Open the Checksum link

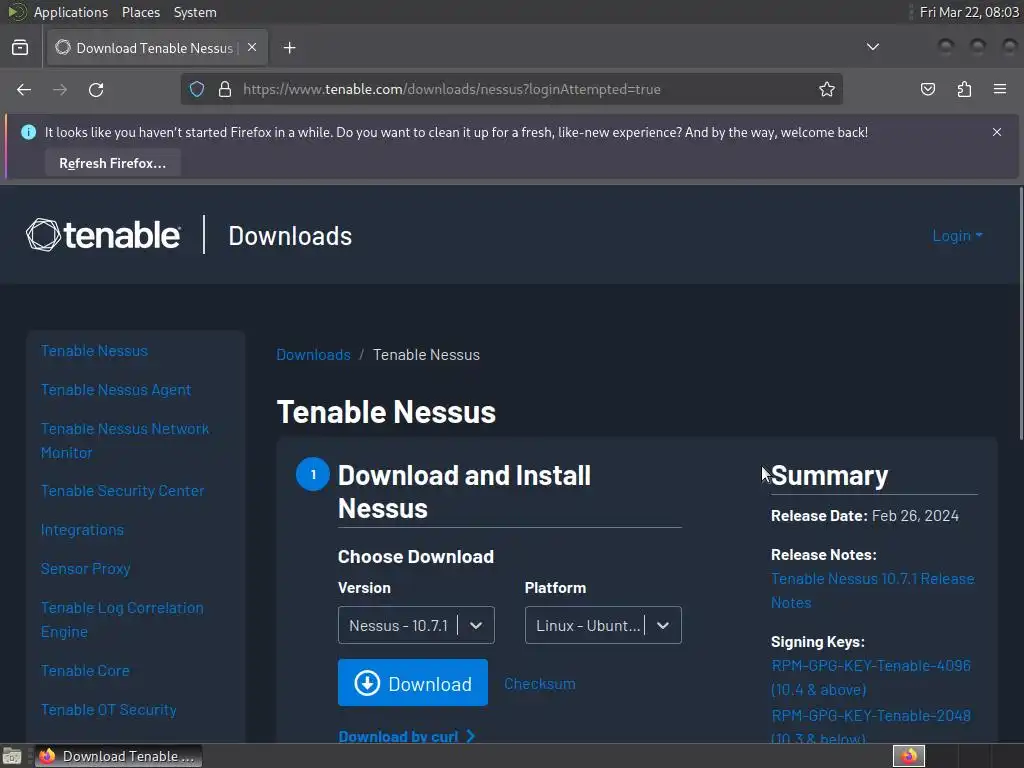(539, 684)
